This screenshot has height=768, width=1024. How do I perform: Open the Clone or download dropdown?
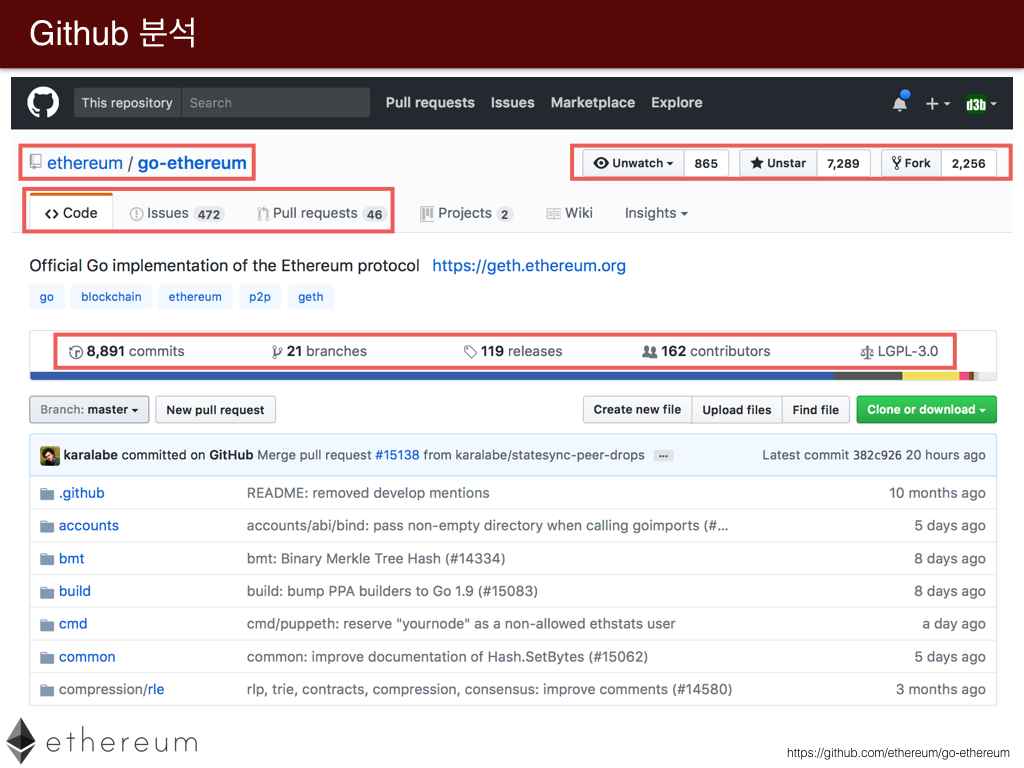click(x=927, y=409)
